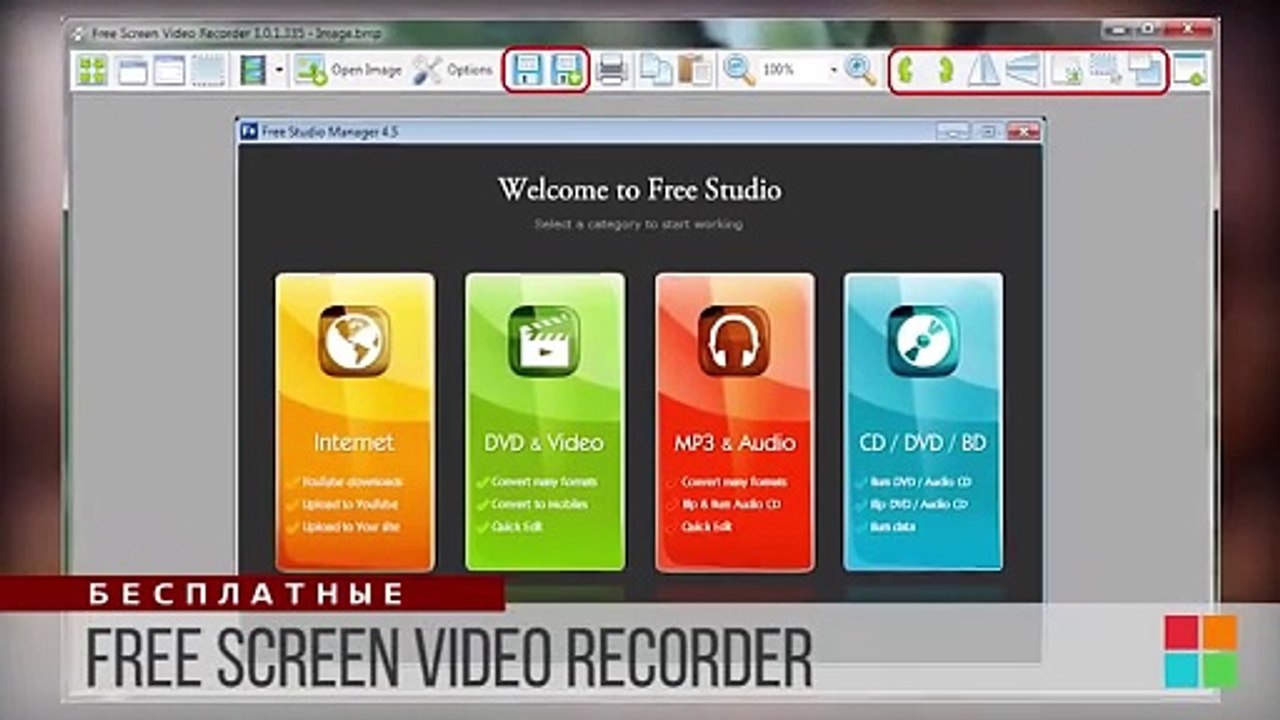Viewport: 1280px width, 720px height.
Task: Click 'Burn DVD / Audio CD' text
Action: 920,482
